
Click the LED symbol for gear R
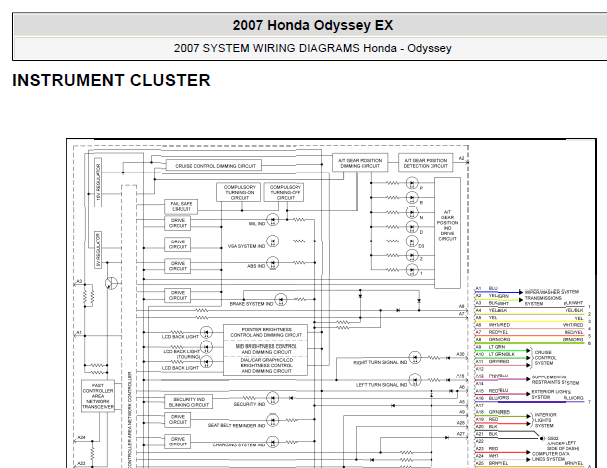click(x=412, y=198)
